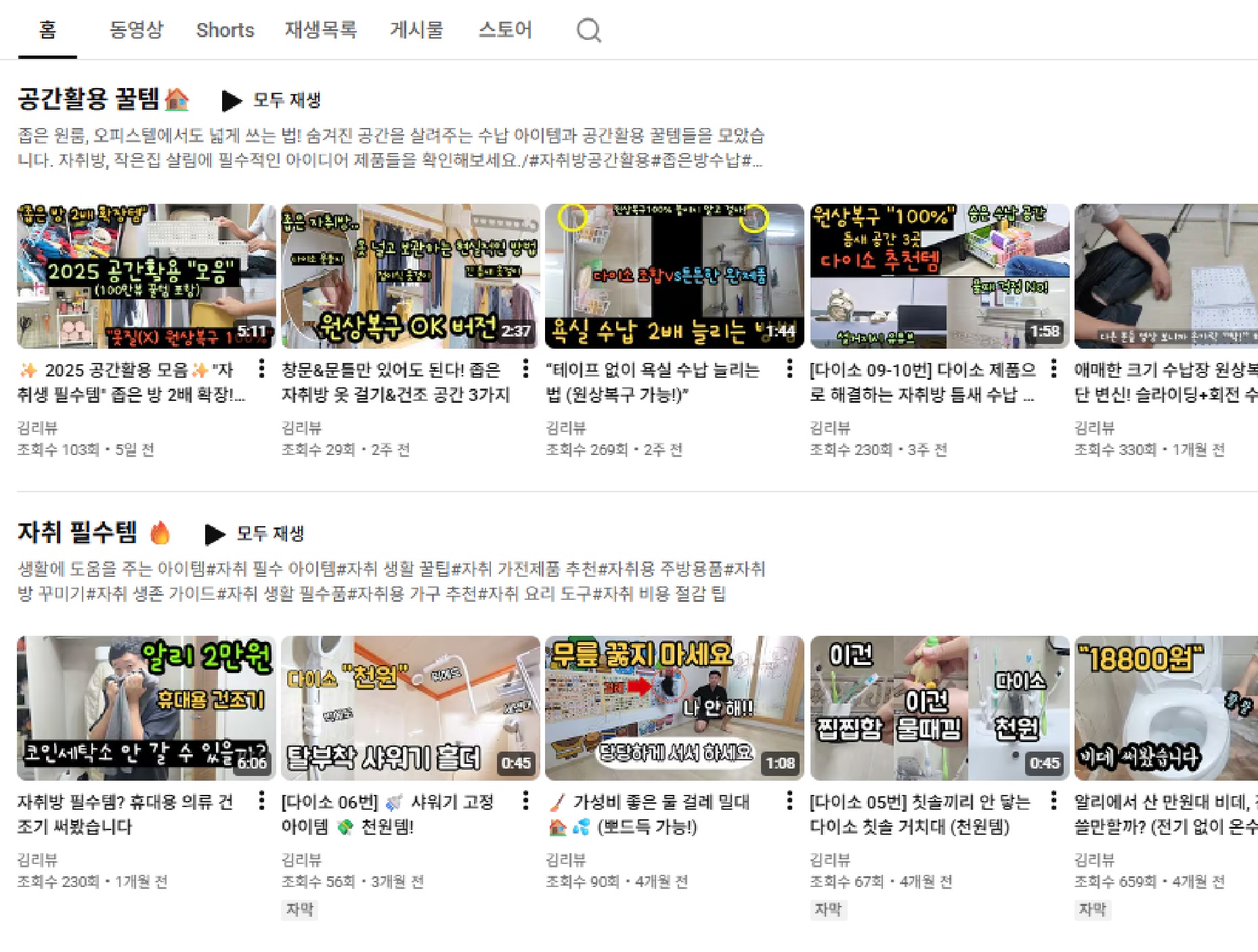
Task: Click 모두 재생 for the 자취 필수템 section
Action: (269, 533)
